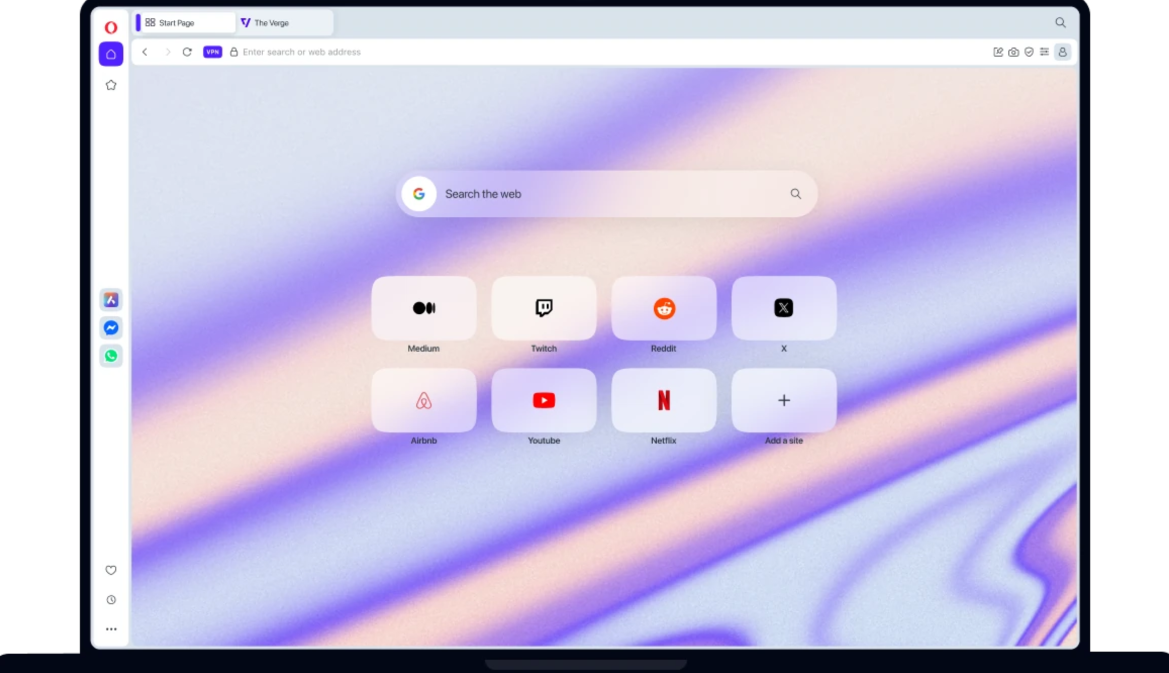The image size is (1169, 673).
Task: Open the Opera logo main menu
Action: click(111, 27)
